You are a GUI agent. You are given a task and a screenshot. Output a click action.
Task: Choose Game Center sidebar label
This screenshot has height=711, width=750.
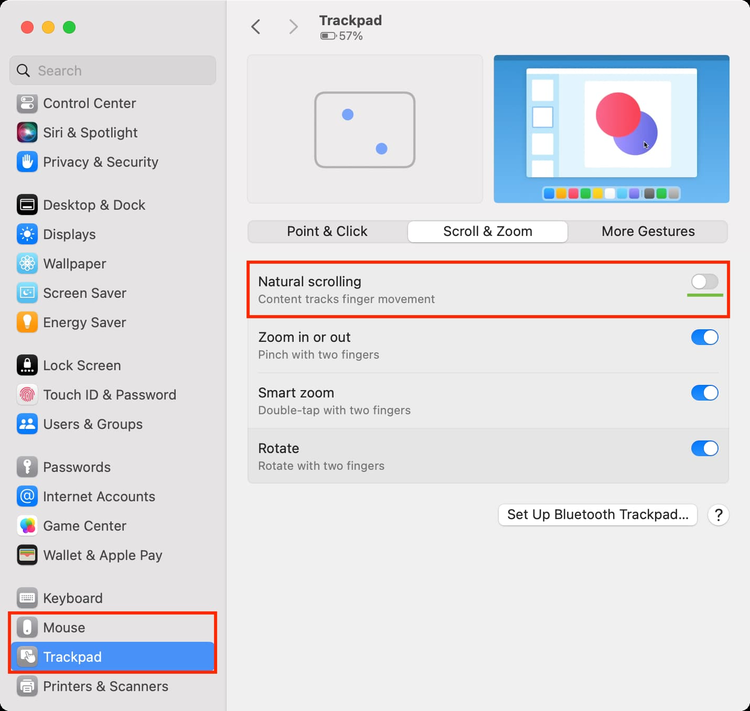point(85,526)
